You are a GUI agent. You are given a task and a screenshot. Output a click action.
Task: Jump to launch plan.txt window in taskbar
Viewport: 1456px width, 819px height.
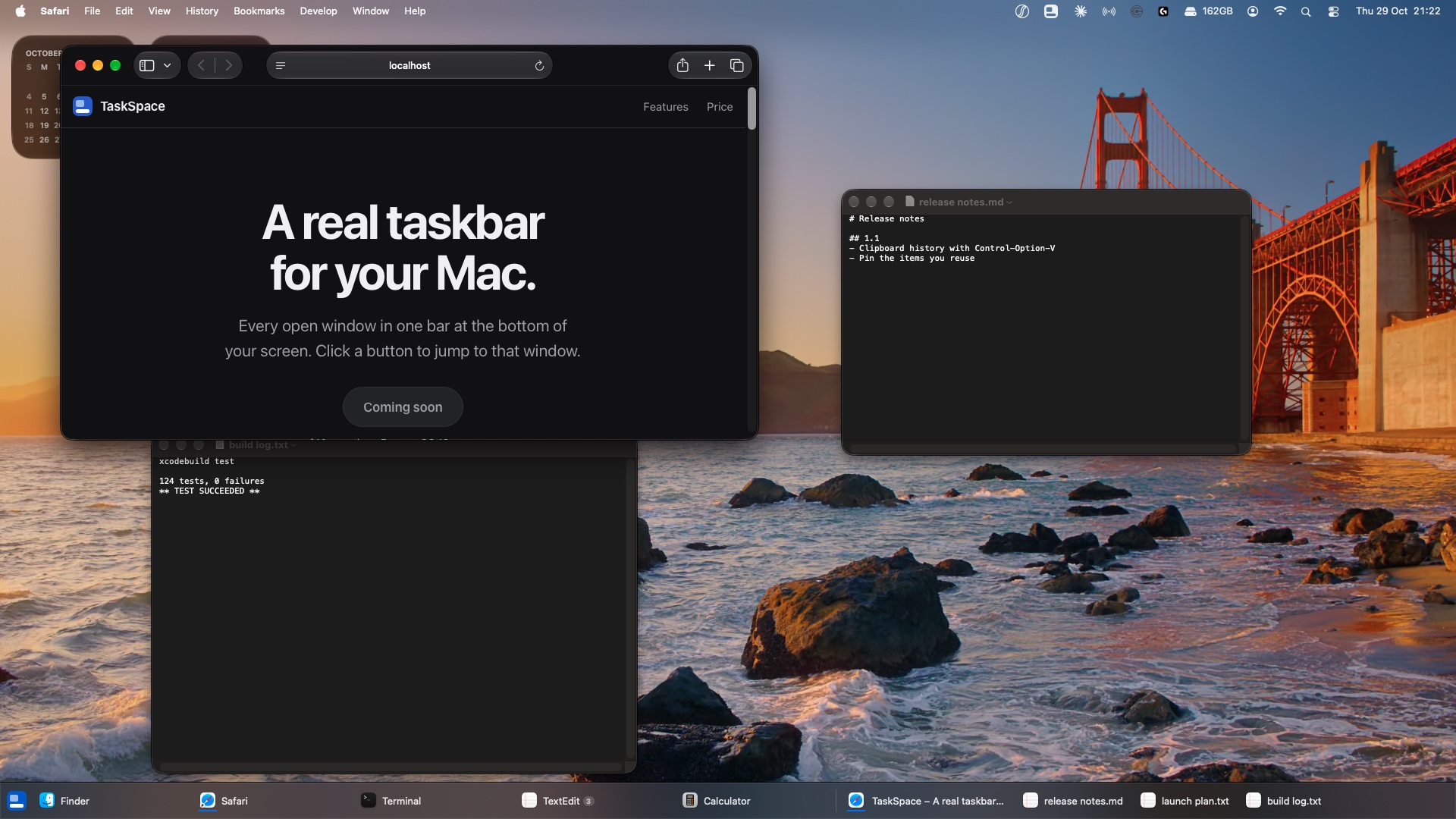click(1185, 801)
